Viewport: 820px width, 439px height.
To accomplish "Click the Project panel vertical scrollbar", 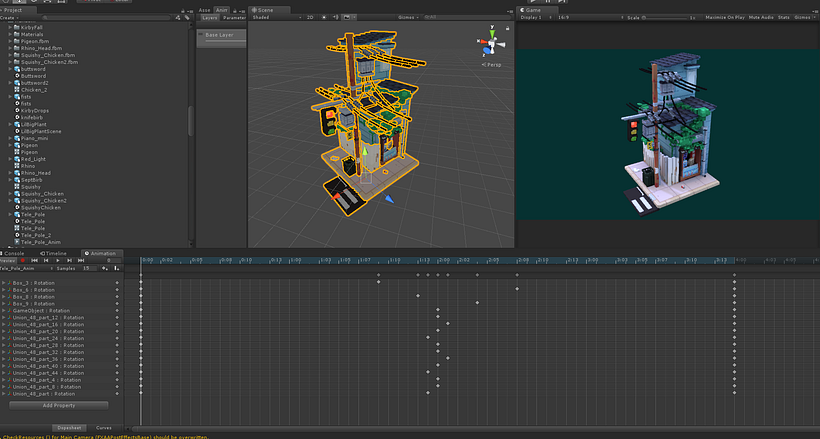I will point(190,120).
